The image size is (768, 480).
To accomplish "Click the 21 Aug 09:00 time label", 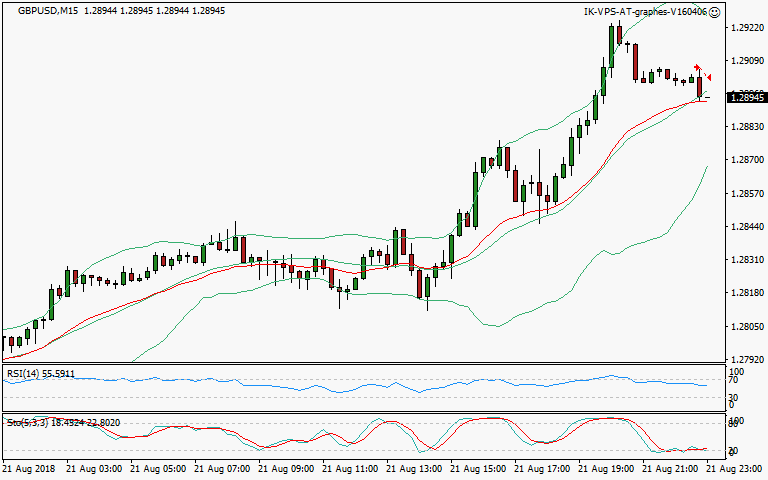I will point(286,469).
